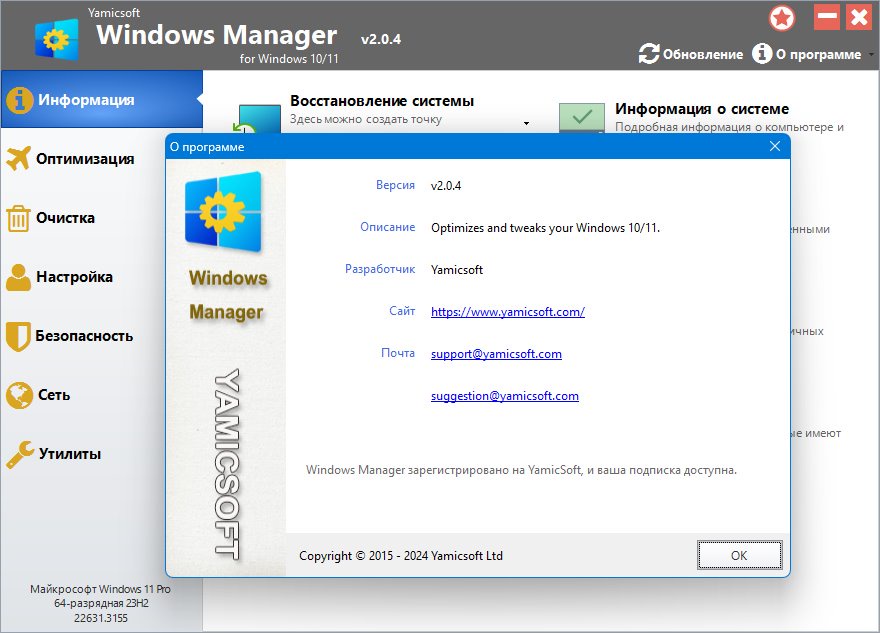Minimize the Windows Manager window
880x633 pixels.
pos(827,17)
